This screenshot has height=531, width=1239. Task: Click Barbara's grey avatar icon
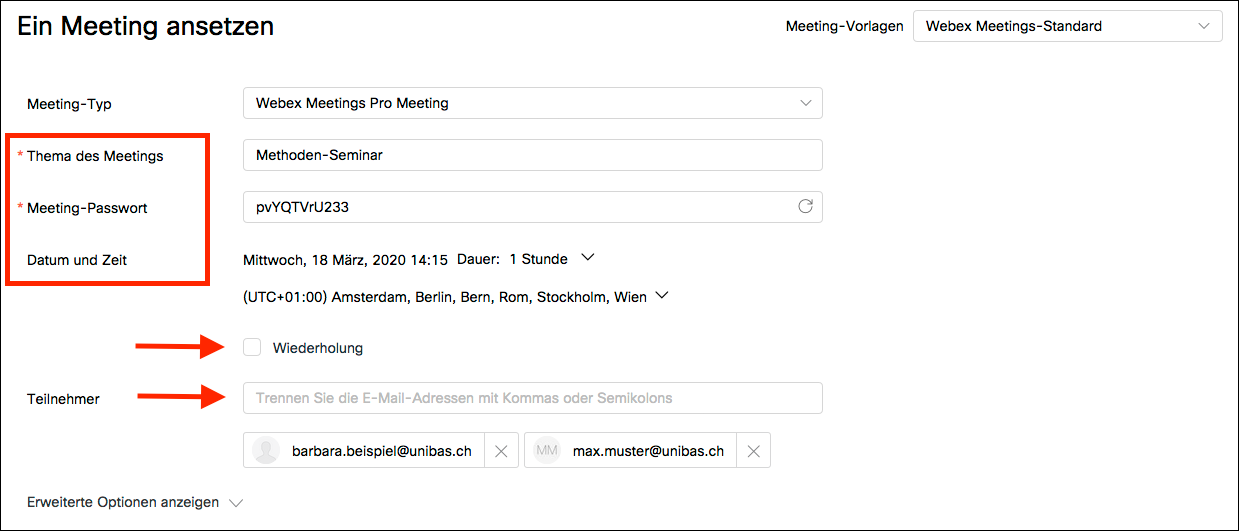tap(266, 451)
